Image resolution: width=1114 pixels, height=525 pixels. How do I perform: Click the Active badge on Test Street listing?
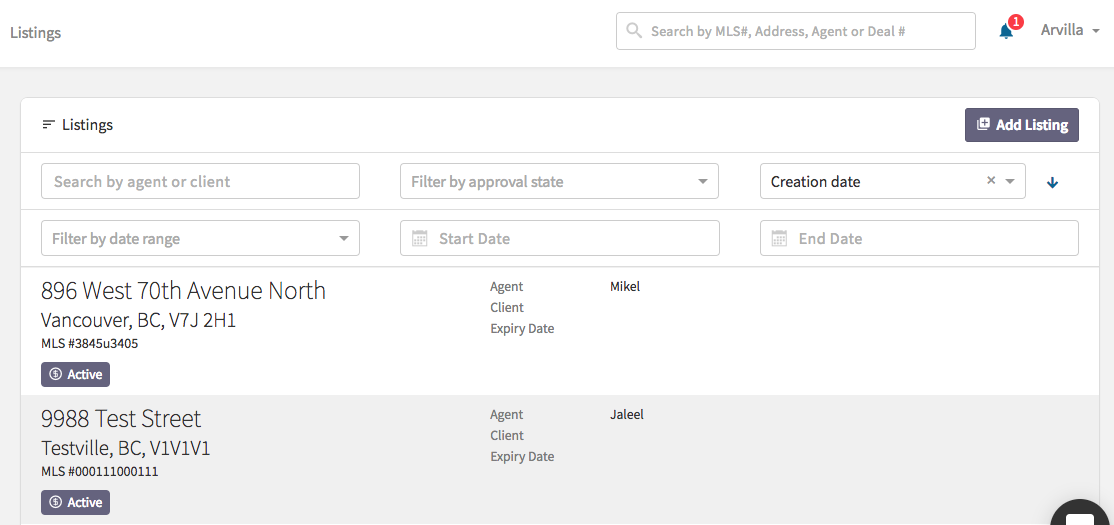75,502
